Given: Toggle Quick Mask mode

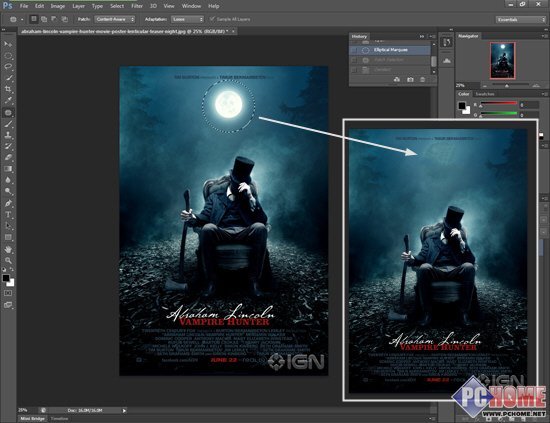Looking at the screenshot, I should pyautogui.click(x=8, y=293).
